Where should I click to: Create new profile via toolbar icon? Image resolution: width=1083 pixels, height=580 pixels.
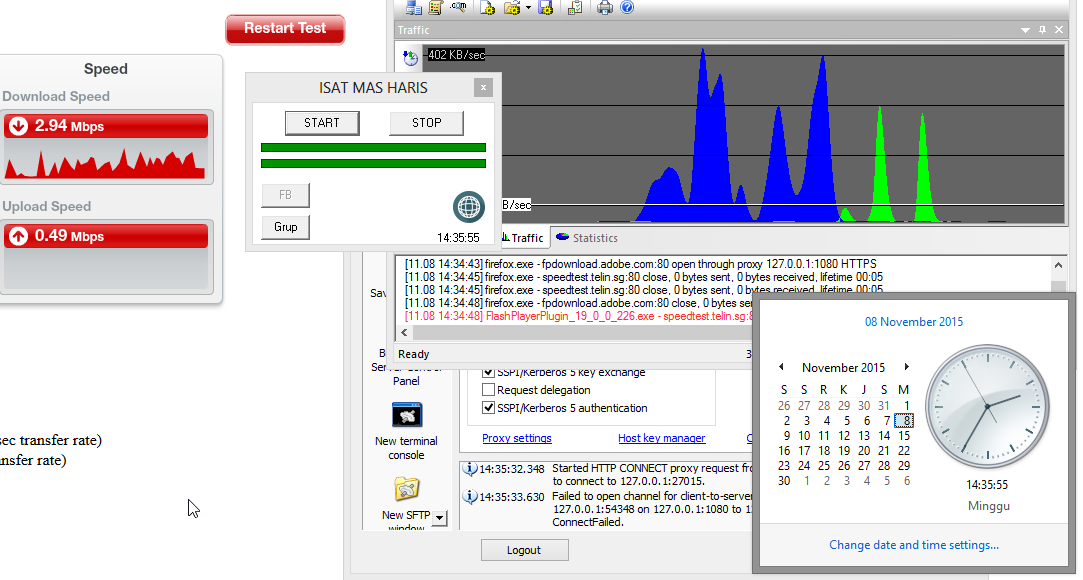pyautogui.click(x=488, y=8)
